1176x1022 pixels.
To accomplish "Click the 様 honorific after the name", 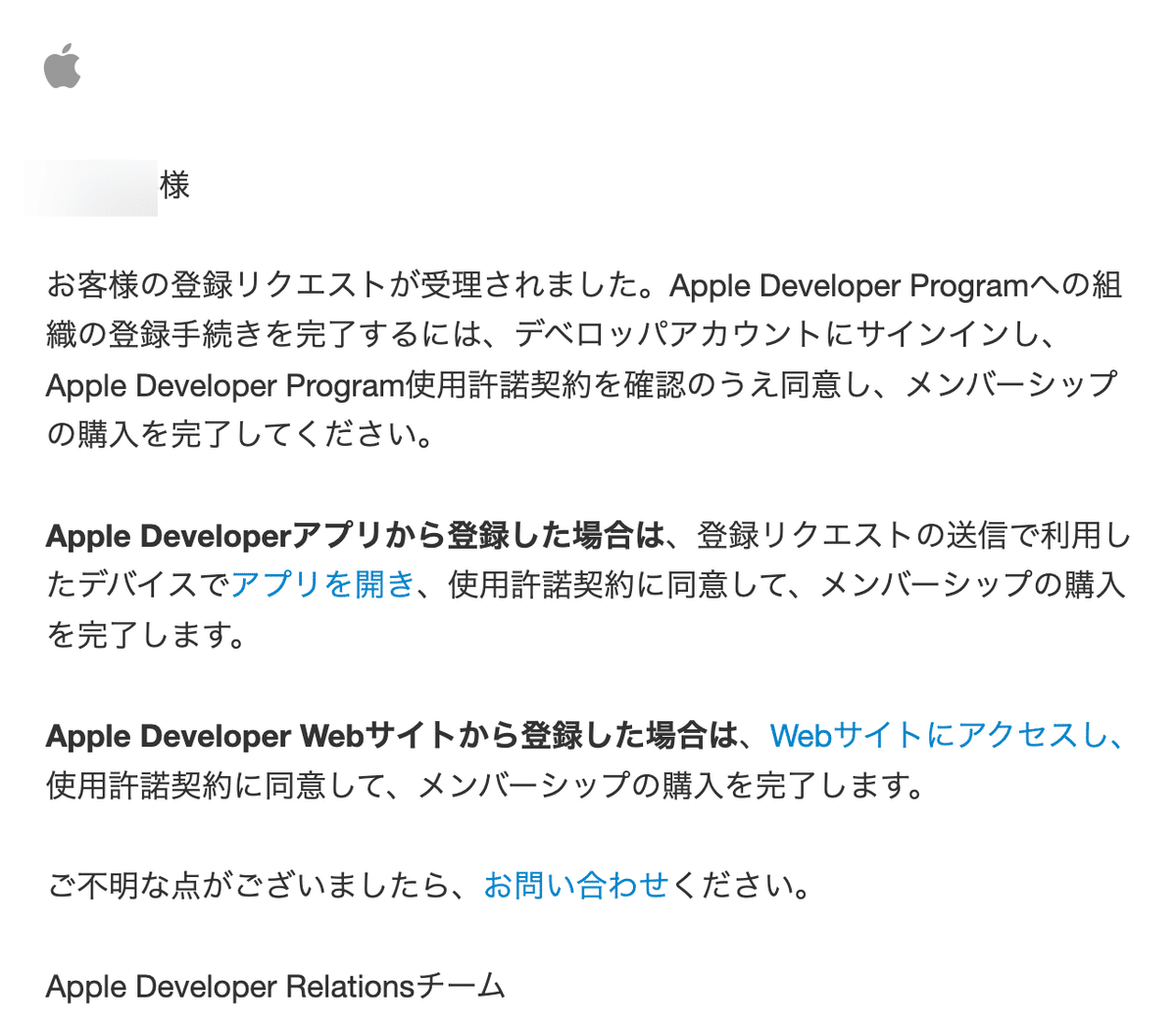I will [x=174, y=184].
